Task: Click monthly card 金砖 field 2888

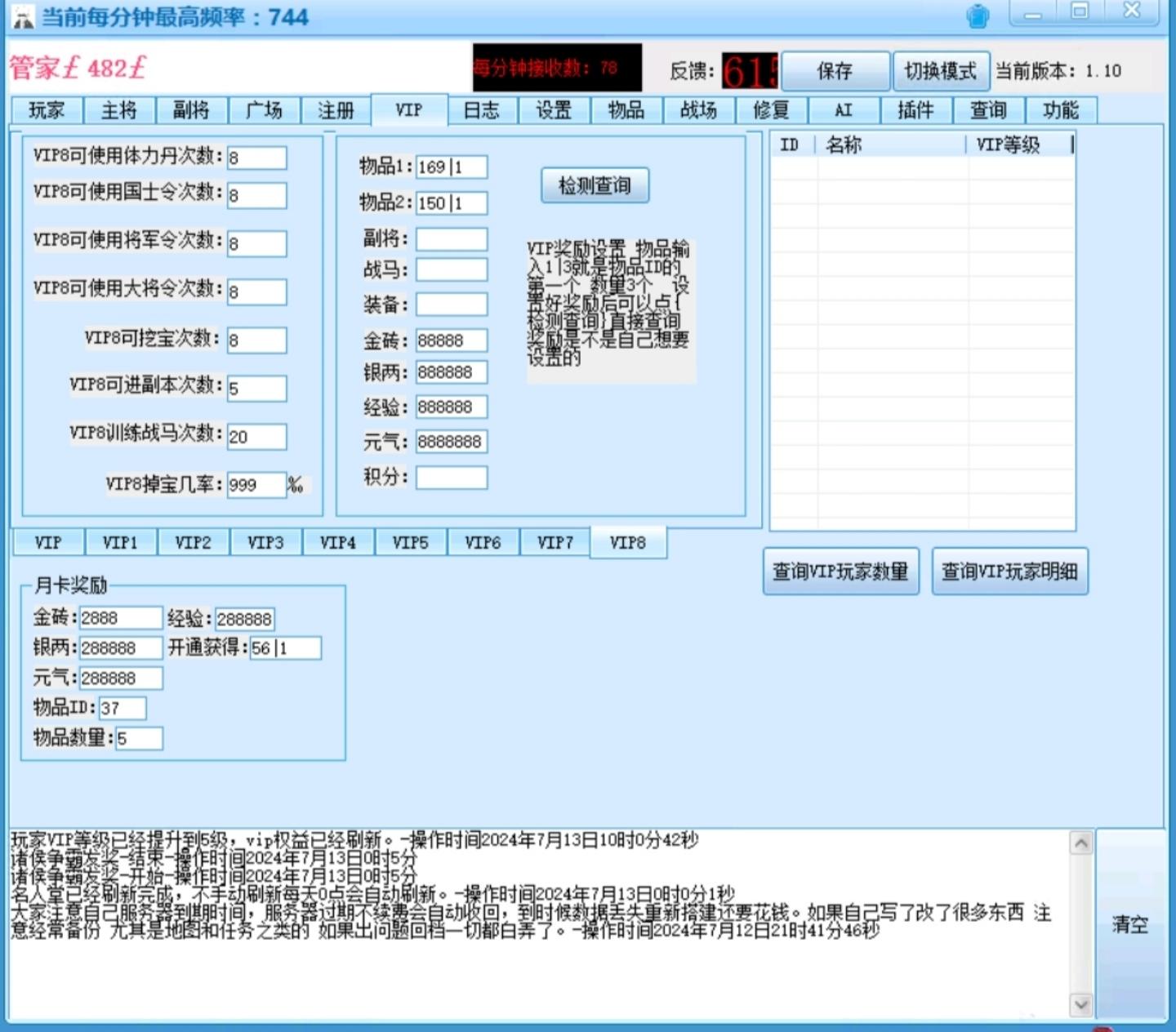Action: click(121, 618)
